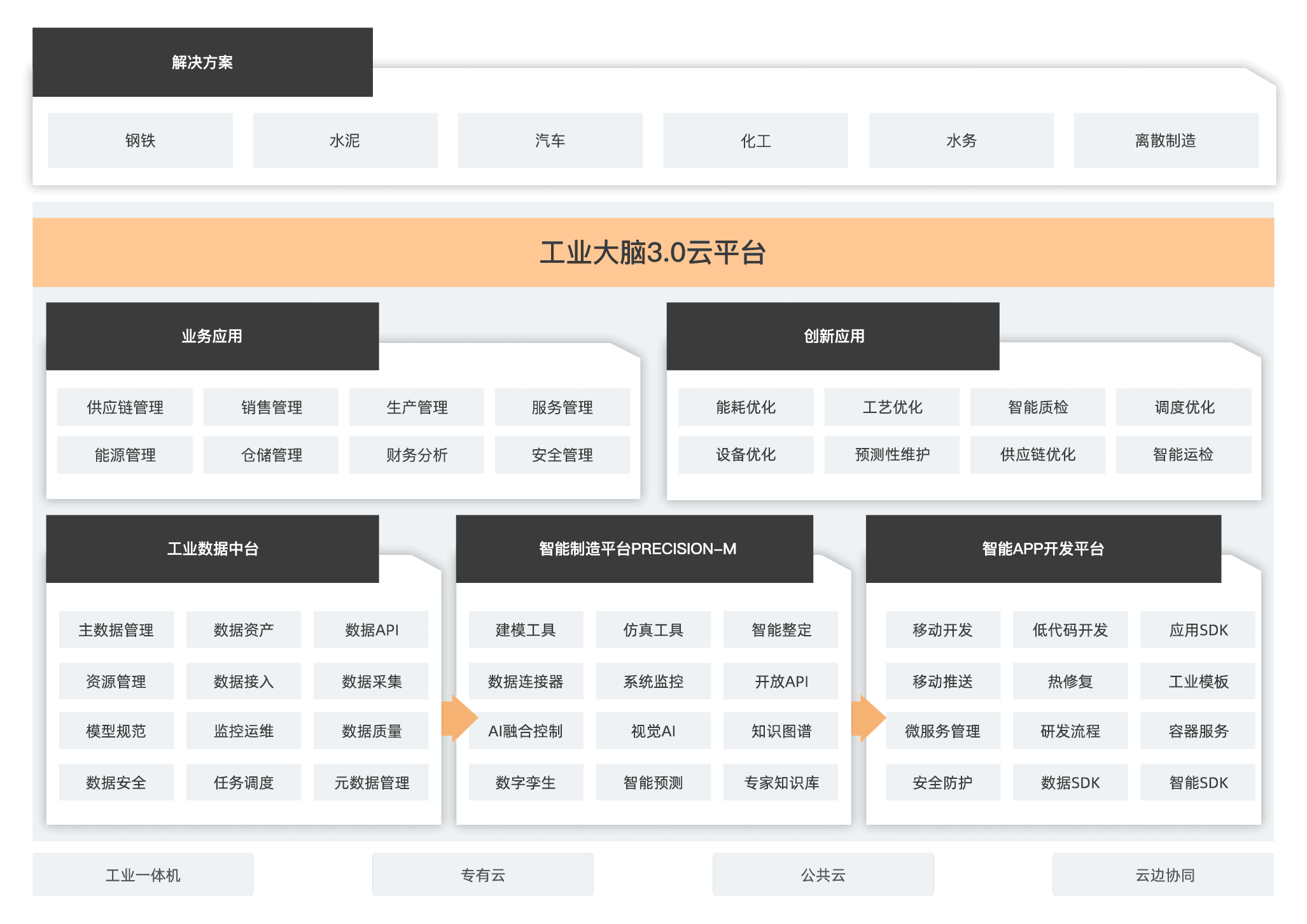This screenshot has width=1307, height=924.
Task: Select 知识图谱 in PRECISION-M panel
Action: (781, 731)
